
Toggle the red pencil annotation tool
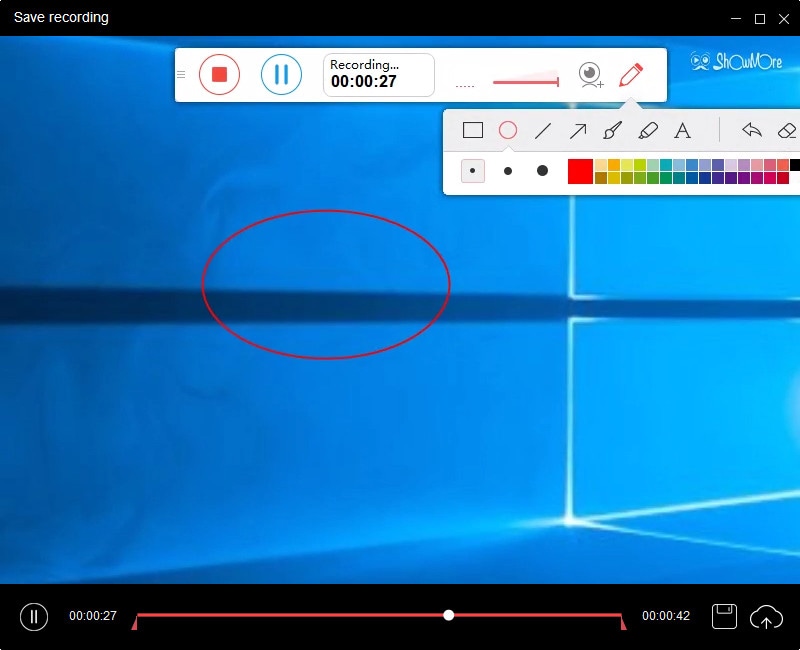click(631, 75)
